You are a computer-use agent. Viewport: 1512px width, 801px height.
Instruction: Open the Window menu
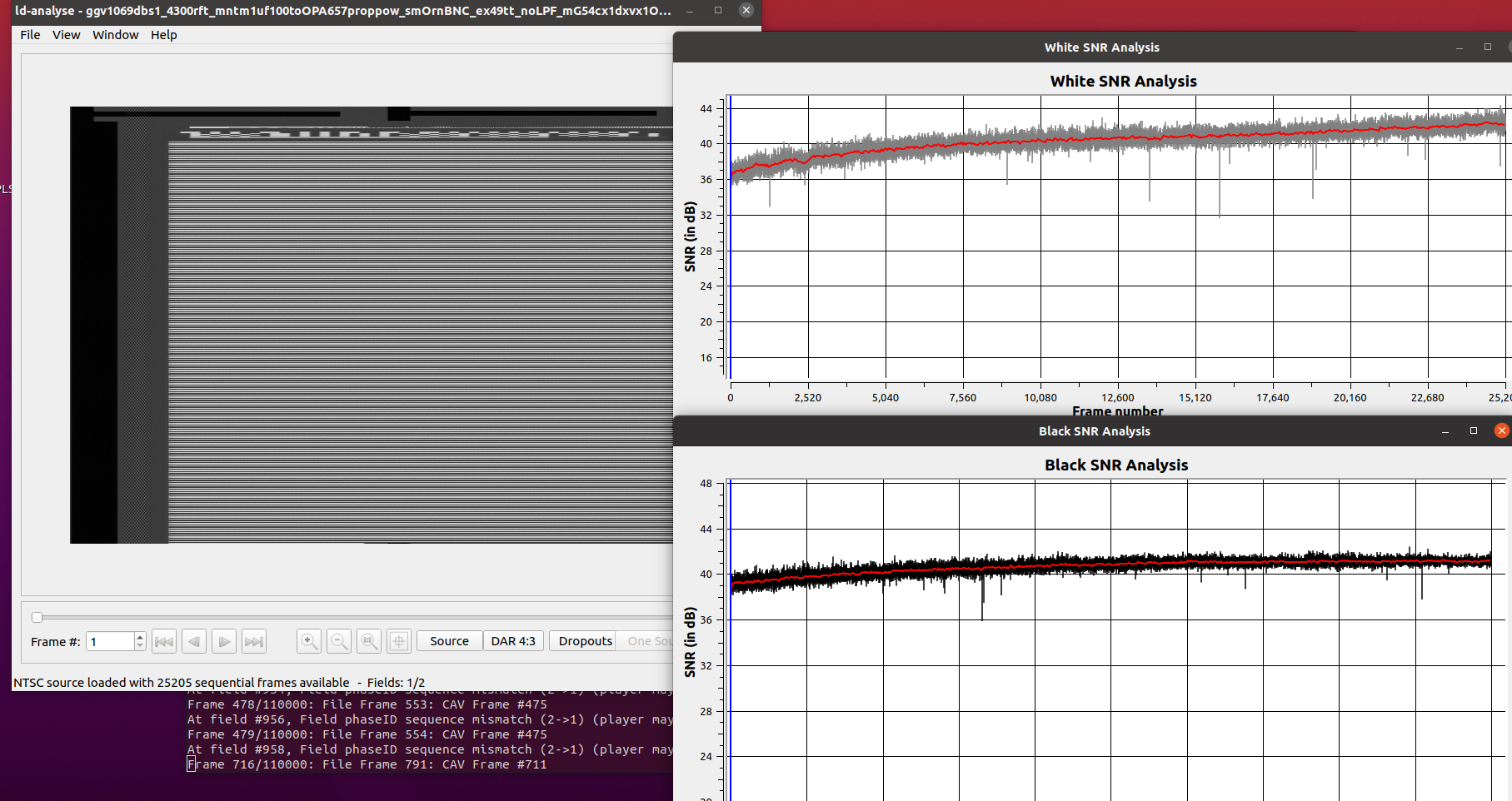pyautogui.click(x=116, y=35)
